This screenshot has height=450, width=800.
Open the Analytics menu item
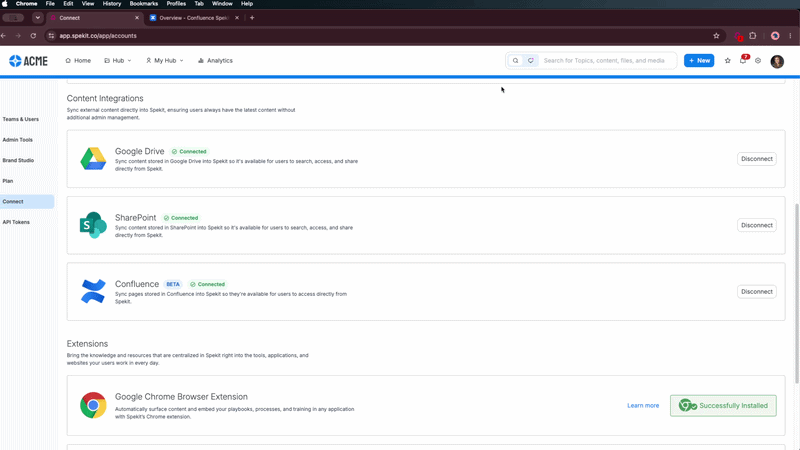tap(215, 60)
